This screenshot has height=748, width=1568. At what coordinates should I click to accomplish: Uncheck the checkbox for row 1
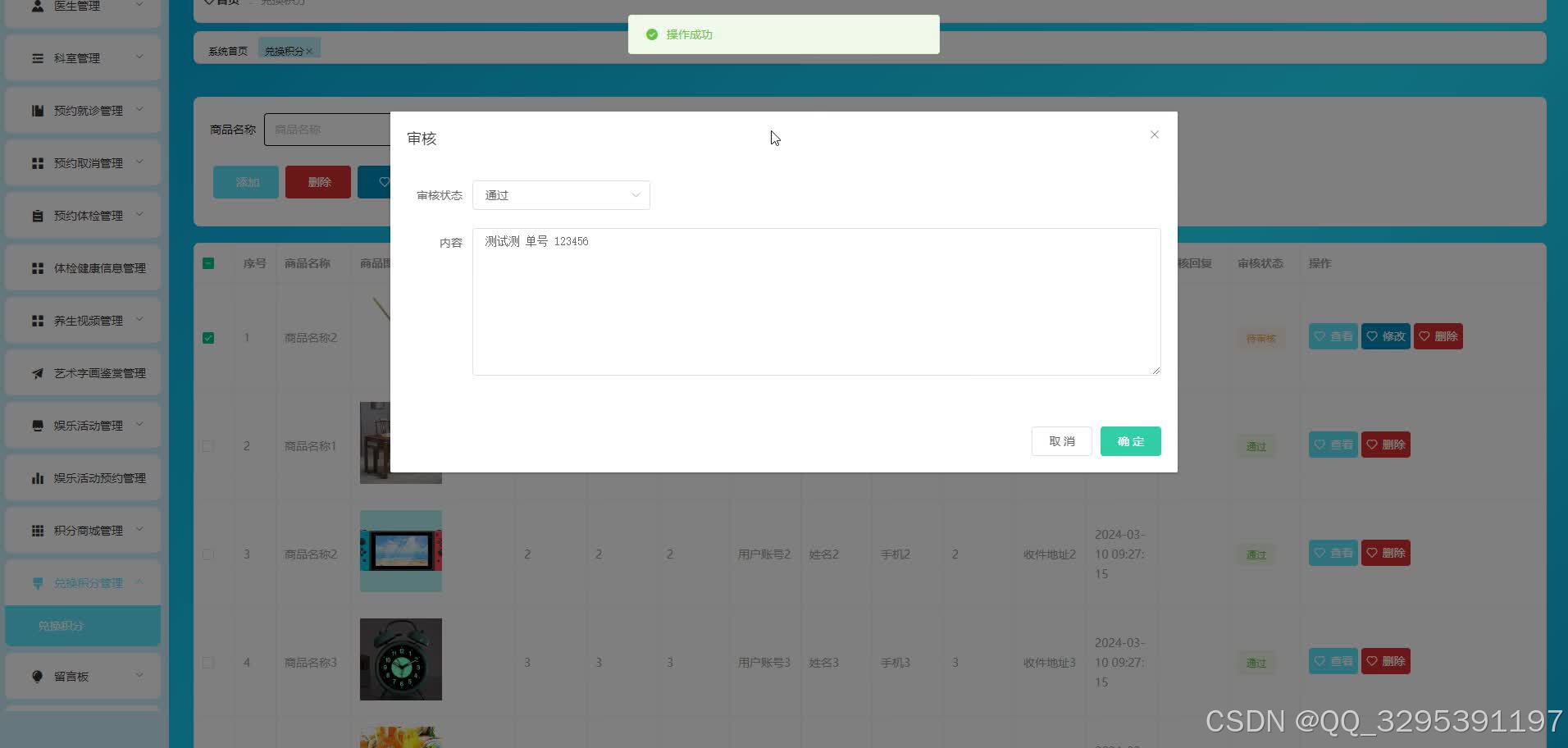pyautogui.click(x=208, y=338)
